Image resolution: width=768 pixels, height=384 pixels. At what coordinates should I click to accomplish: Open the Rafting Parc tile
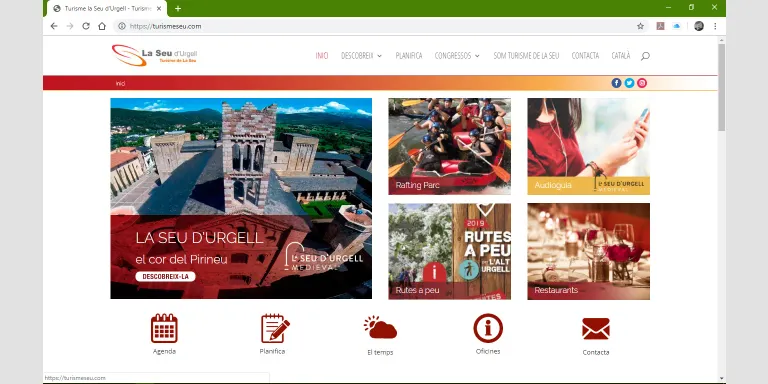pyautogui.click(x=450, y=146)
